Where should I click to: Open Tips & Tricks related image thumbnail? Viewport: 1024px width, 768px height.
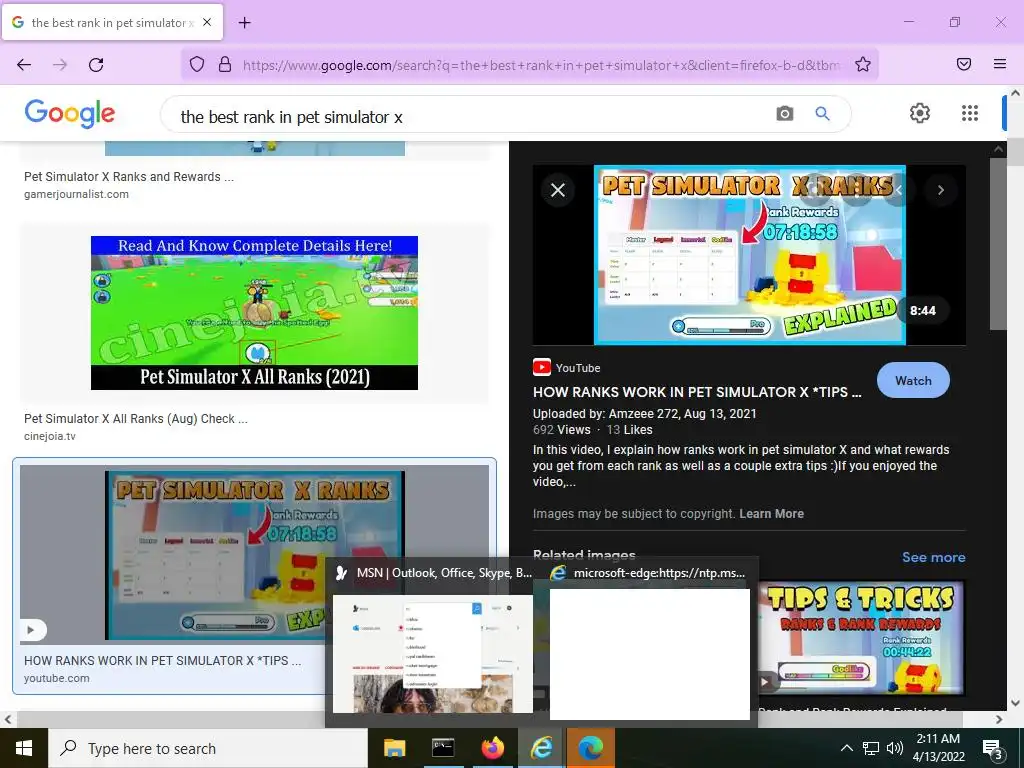(861, 638)
